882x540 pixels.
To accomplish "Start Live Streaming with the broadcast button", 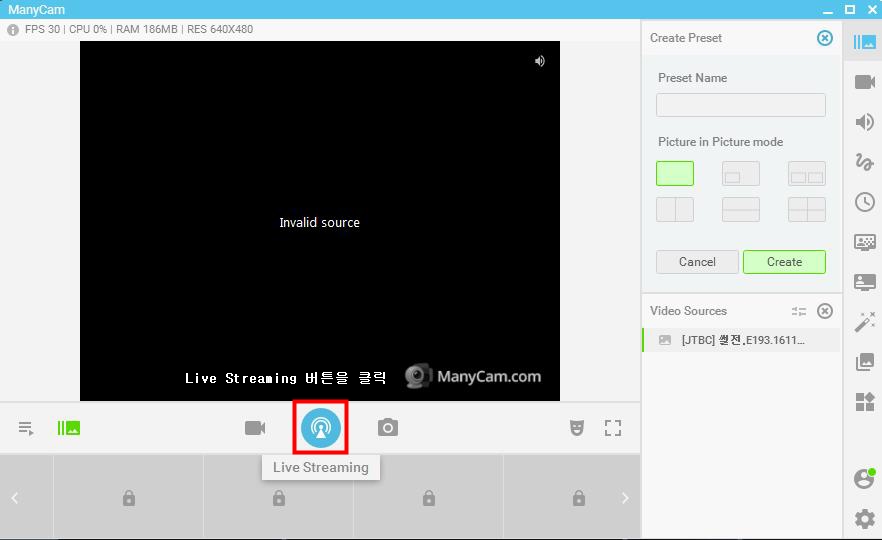I will [321, 428].
